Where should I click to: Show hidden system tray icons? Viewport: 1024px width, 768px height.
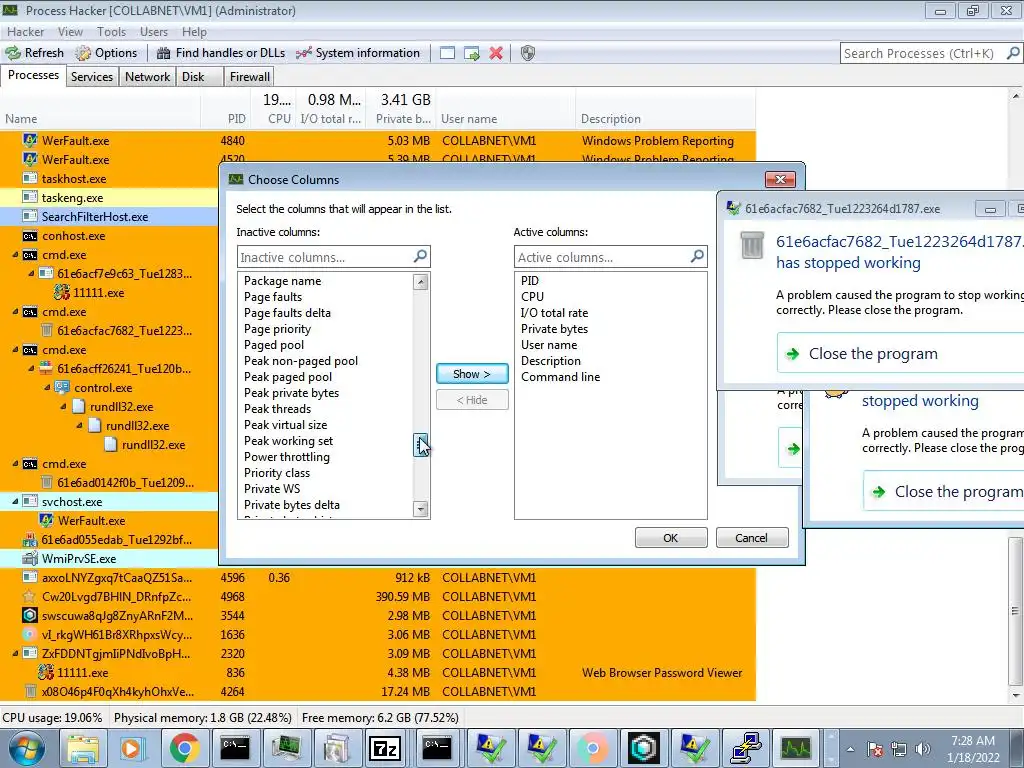click(850, 749)
